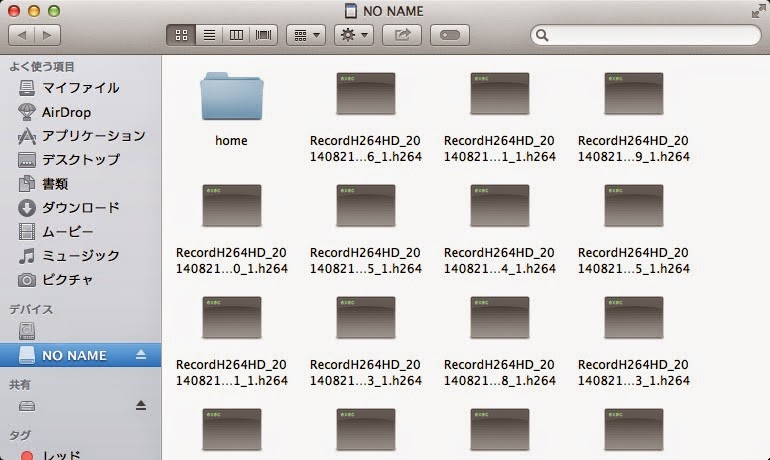Switch to list view

209,35
